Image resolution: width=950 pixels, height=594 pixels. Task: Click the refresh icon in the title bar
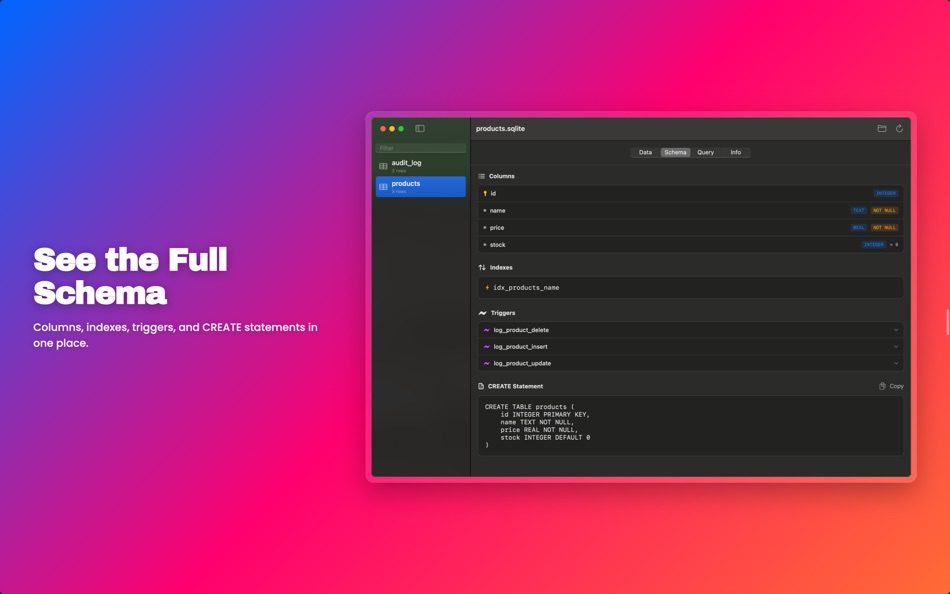pyautogui.click(x=898, y=128)
